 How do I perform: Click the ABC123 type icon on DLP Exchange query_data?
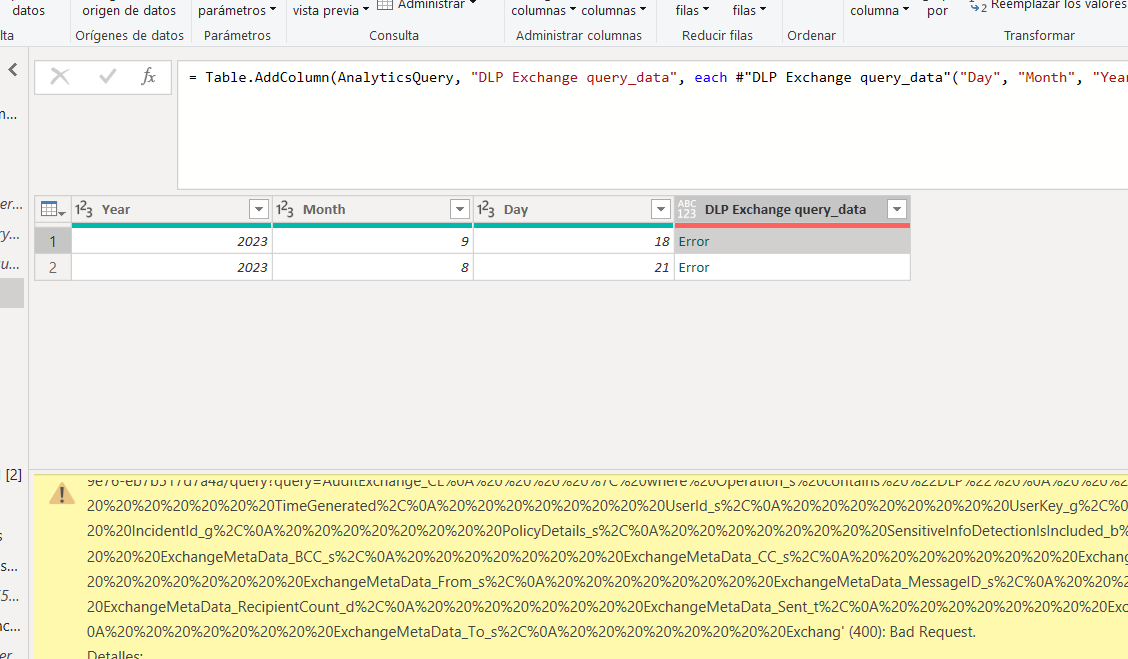tap(687, 209)
